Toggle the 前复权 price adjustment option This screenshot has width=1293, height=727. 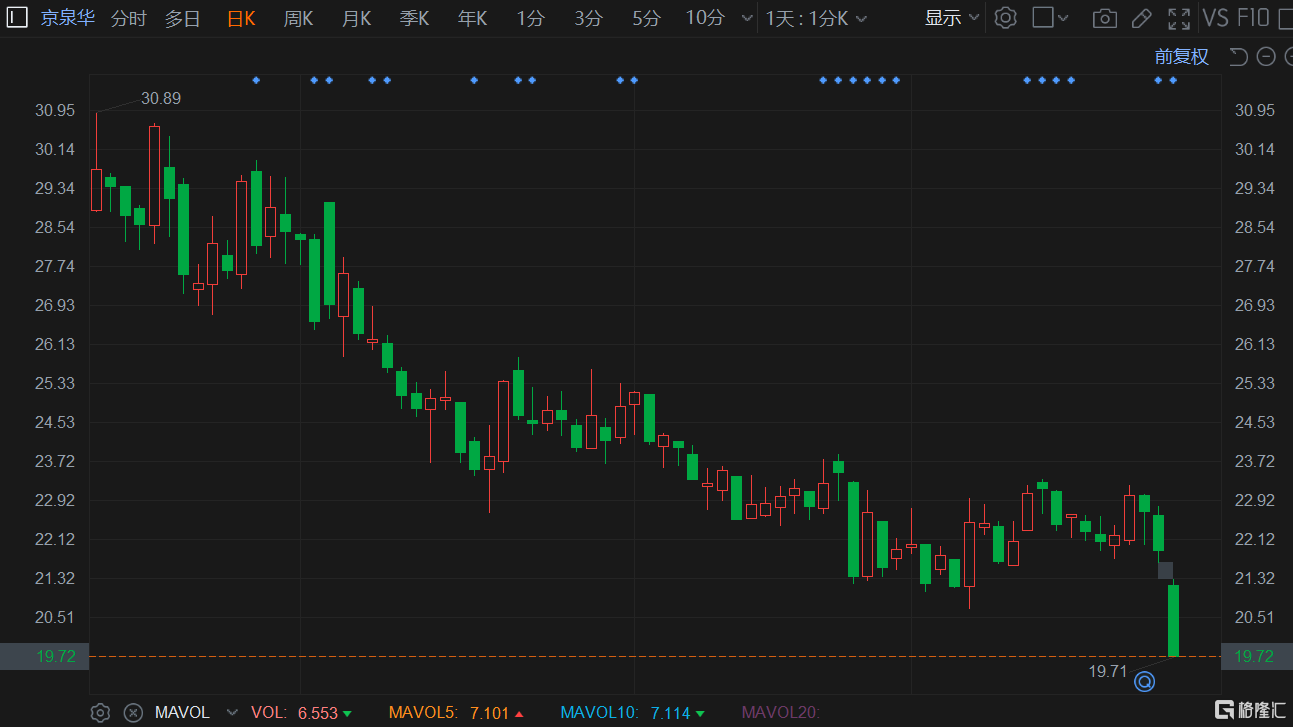(1181, 57)
